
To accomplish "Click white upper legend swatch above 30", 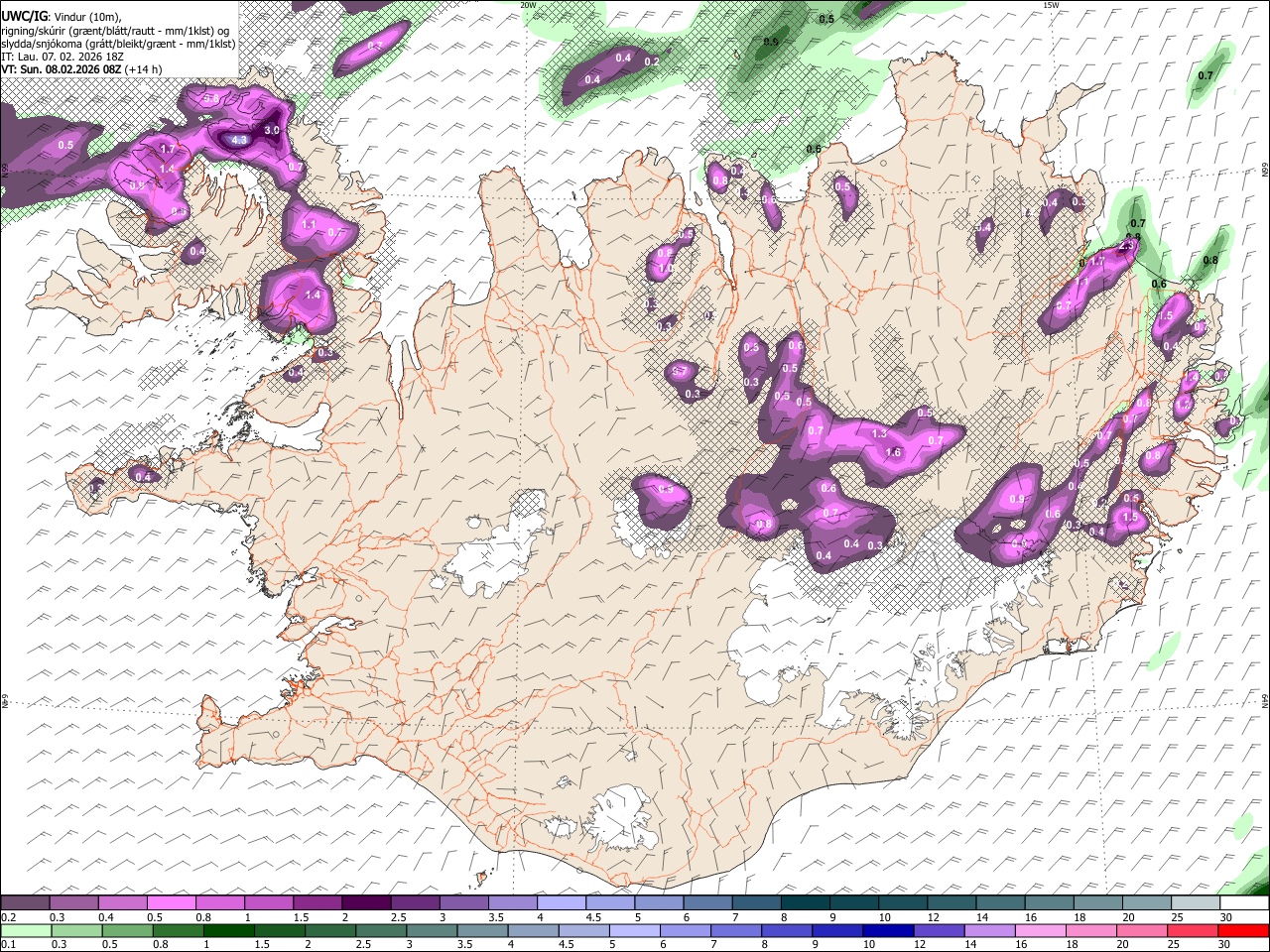I will tap(1244, 903).
